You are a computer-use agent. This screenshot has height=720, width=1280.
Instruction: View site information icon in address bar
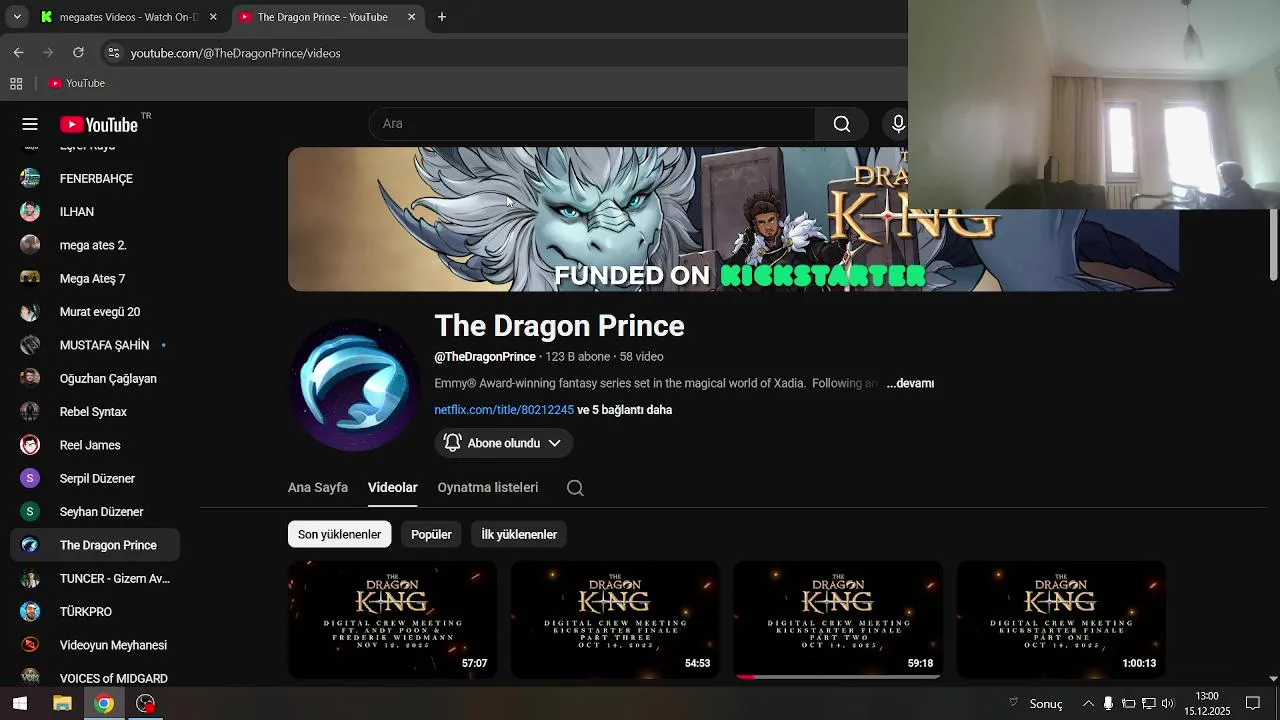tap(113, 53)
